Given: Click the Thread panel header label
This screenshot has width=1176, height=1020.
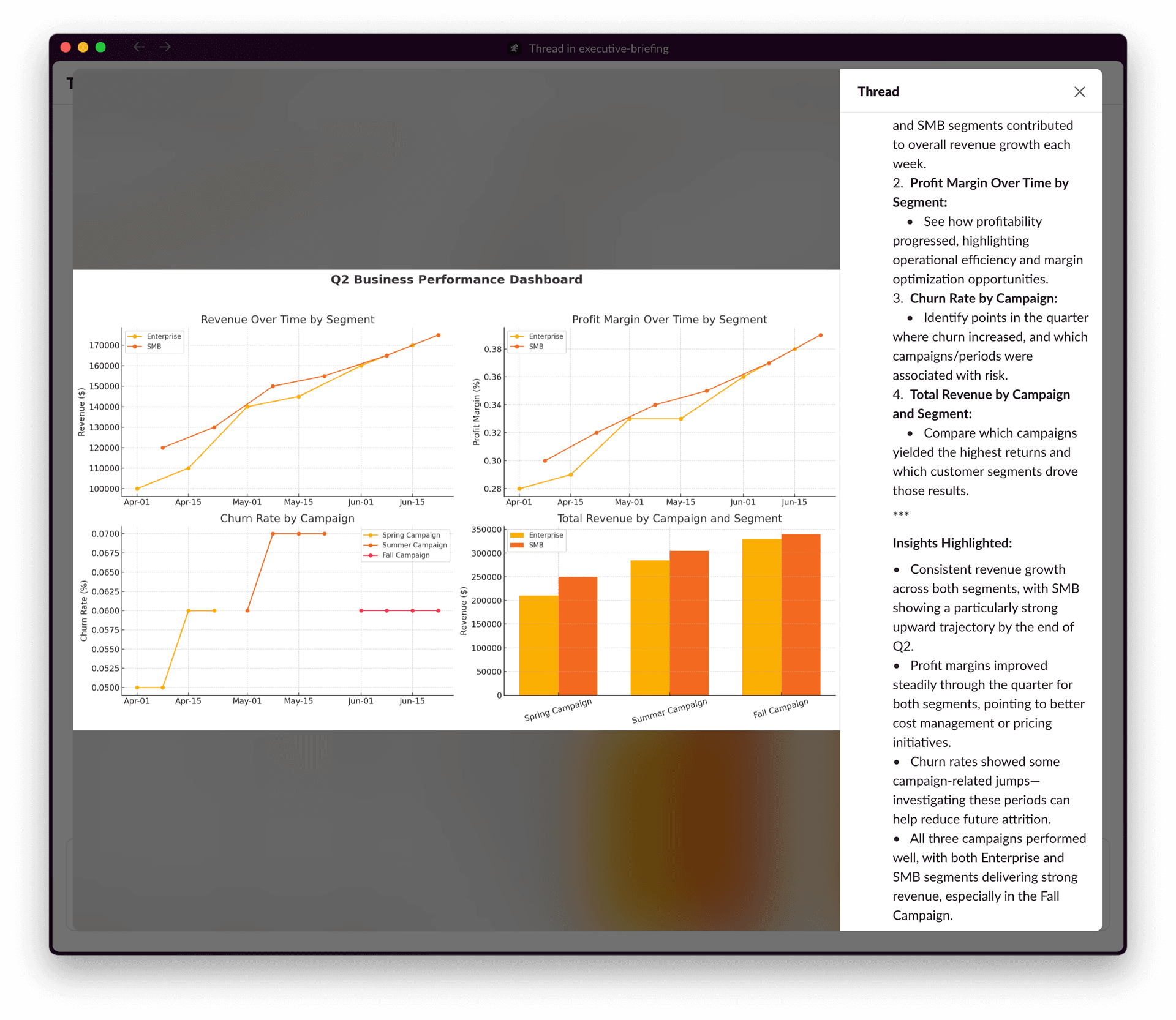Looking at the screenshot, I should pyautogui.click(x=878, y=92).
